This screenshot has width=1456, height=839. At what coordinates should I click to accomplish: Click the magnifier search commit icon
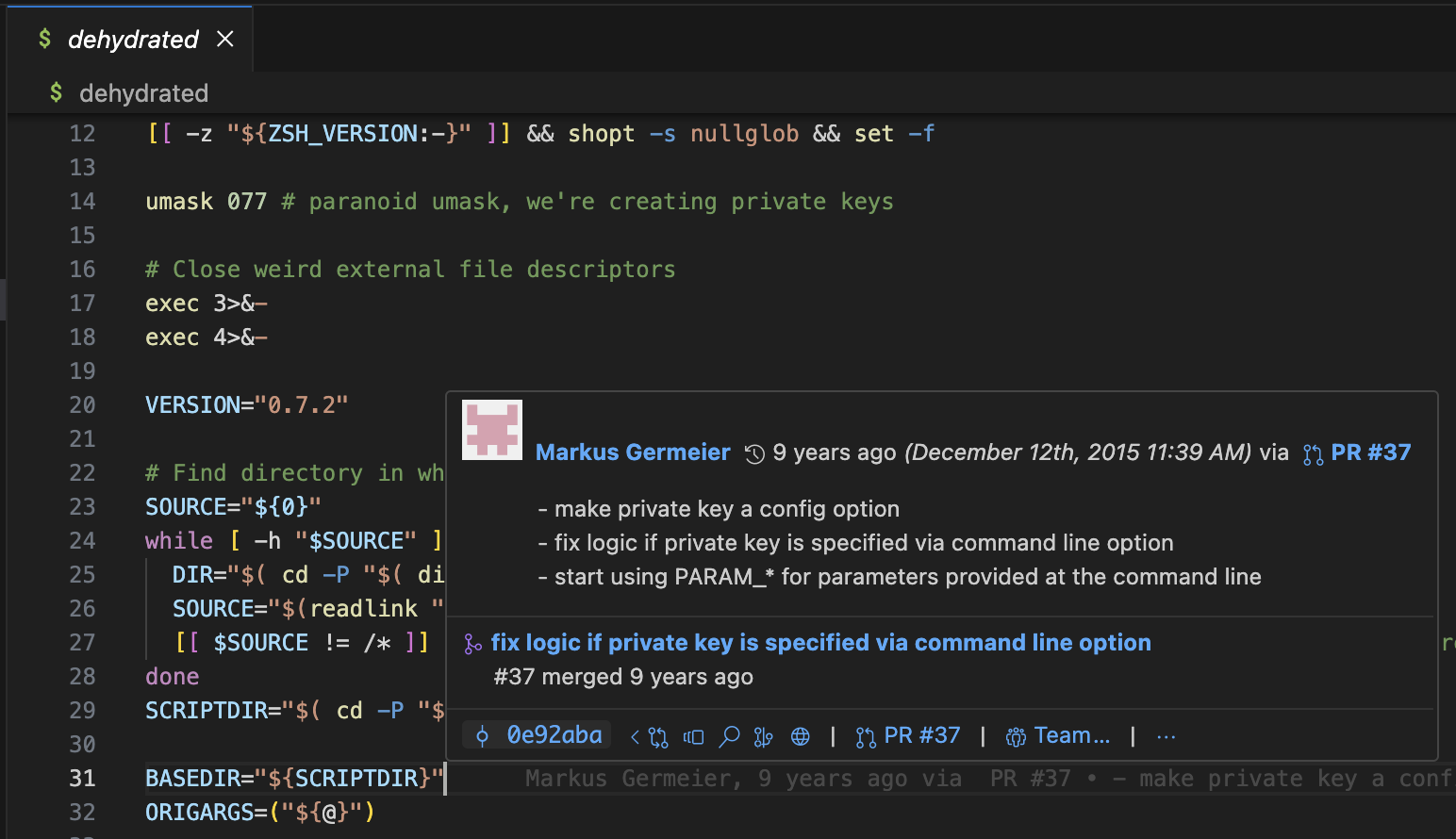pos(729,736)
